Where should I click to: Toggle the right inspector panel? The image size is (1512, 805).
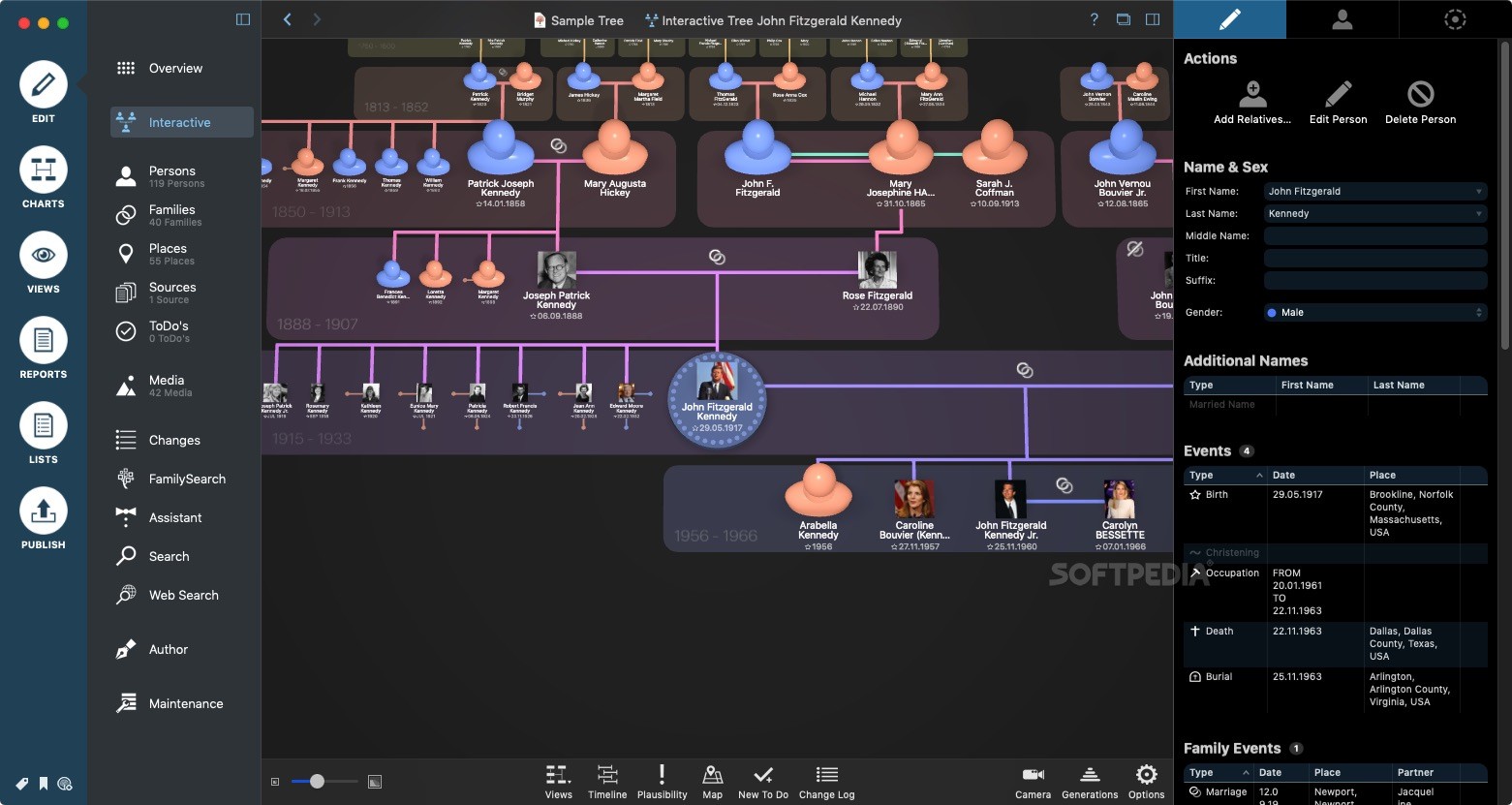1152,18
